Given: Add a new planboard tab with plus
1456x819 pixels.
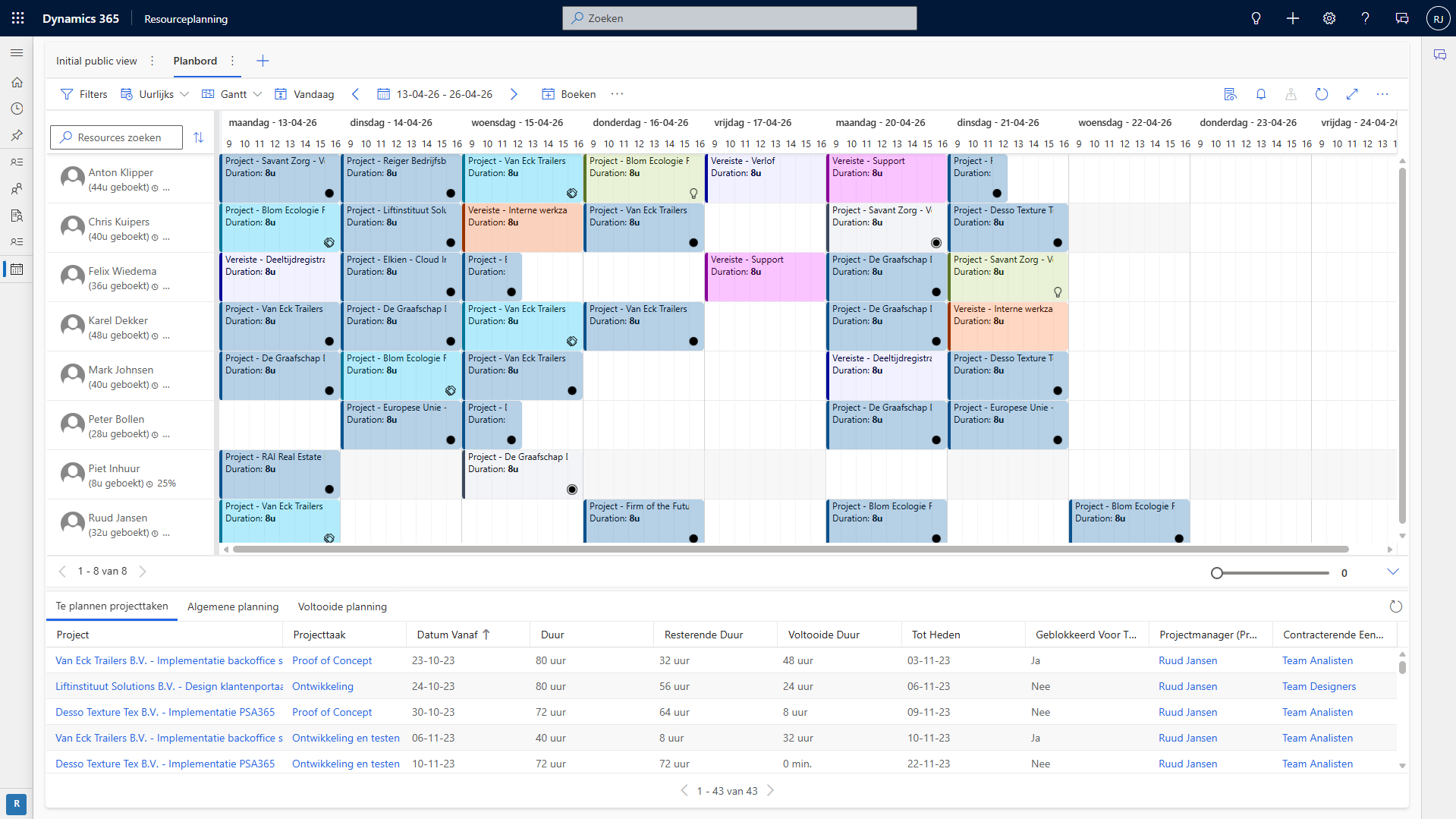Looking at the screenshot, I should pyautogui.click(x=263, y=61).
